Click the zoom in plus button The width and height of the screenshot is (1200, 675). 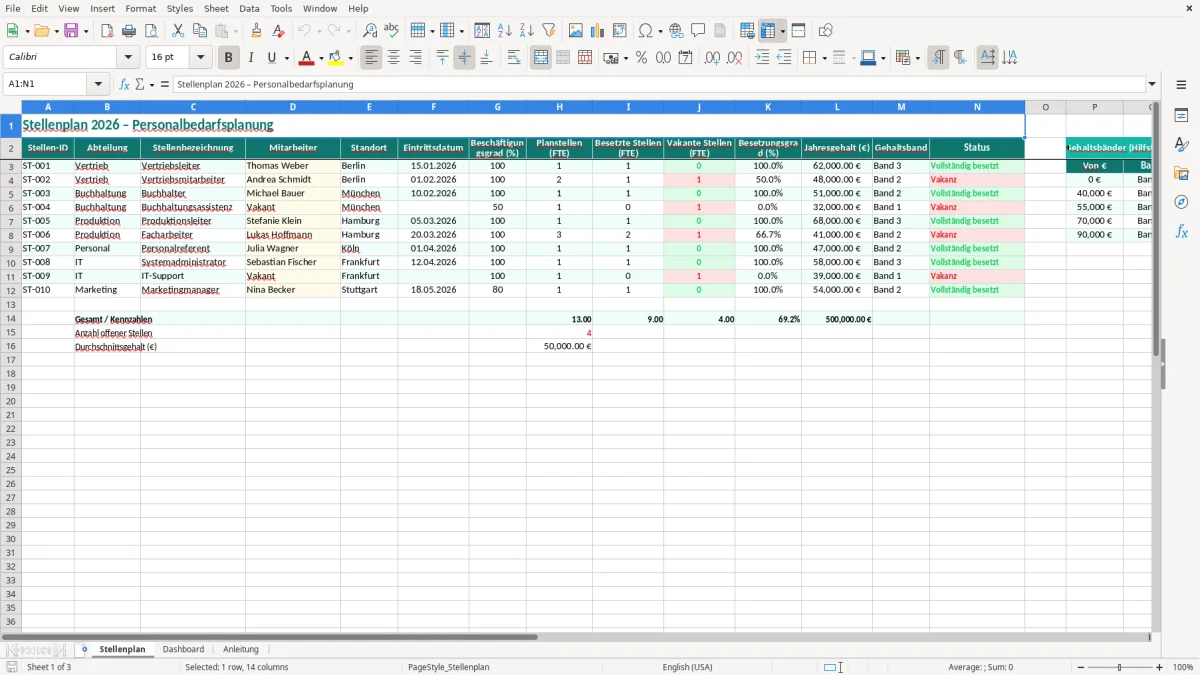[x=1160, y=667]
